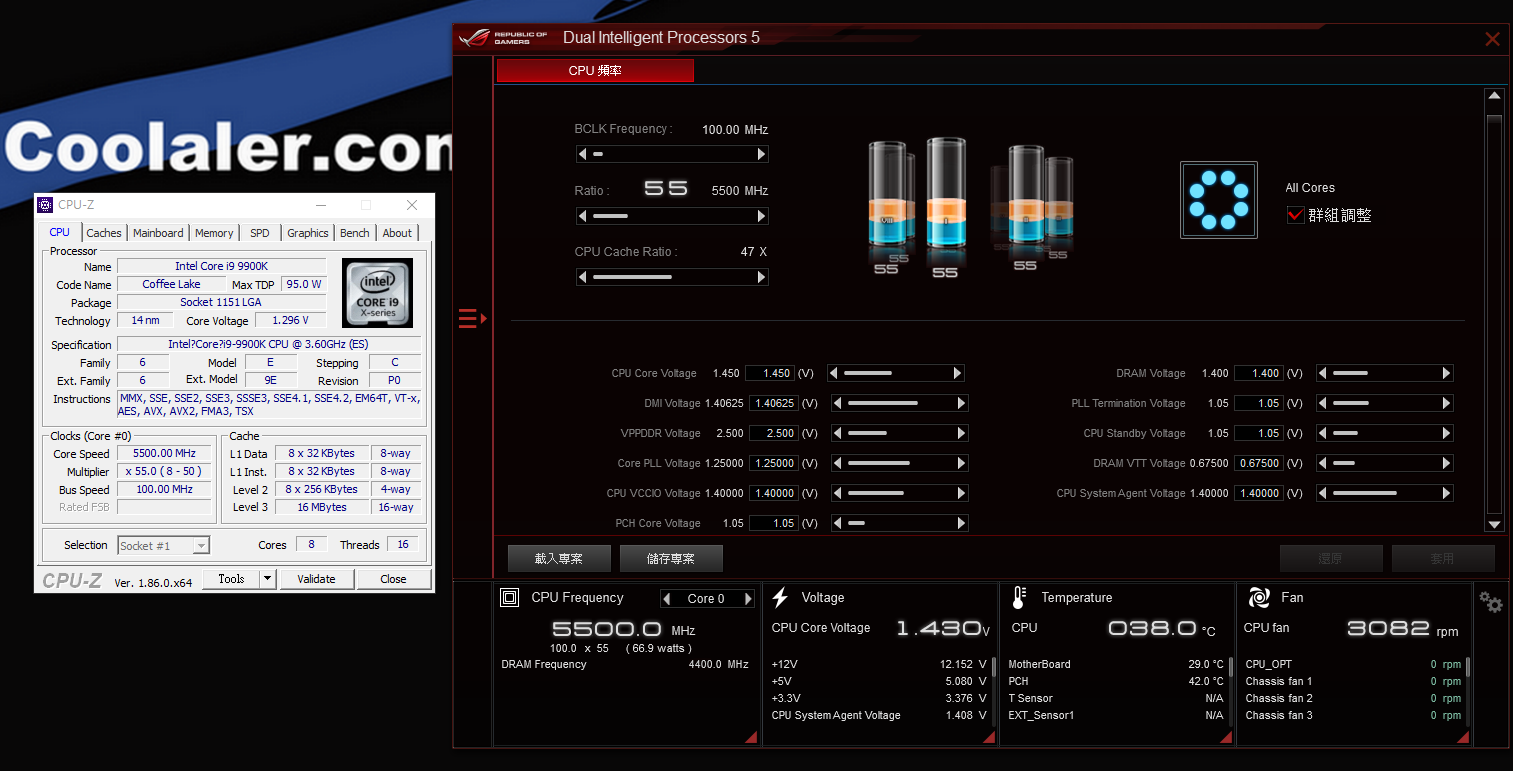
Task: Click the Voltage lightning bolt icon
Action: (780, 598)
